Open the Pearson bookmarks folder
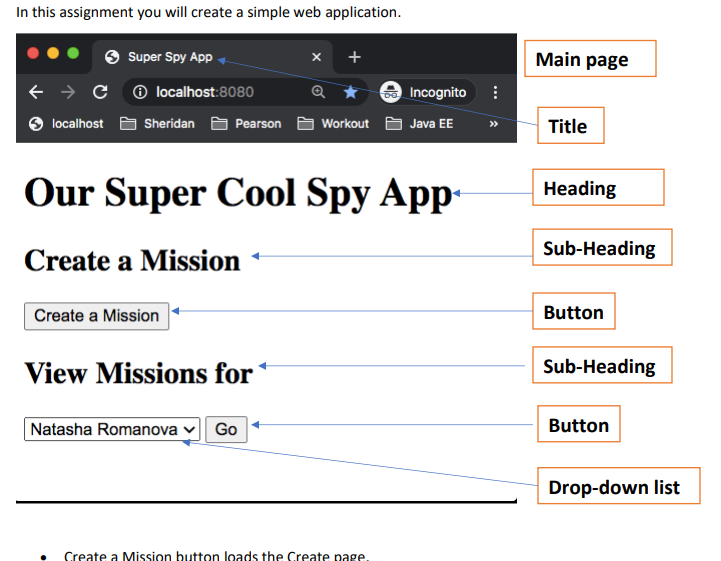 coord(246,124)
